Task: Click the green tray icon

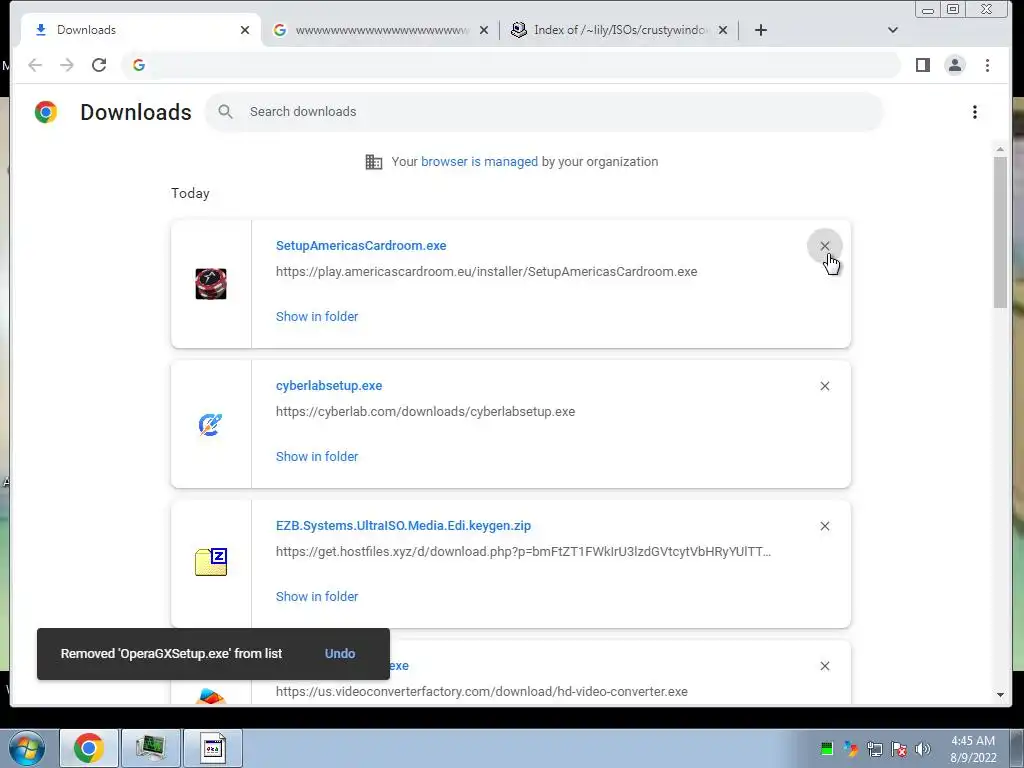Action: (827, 748)
